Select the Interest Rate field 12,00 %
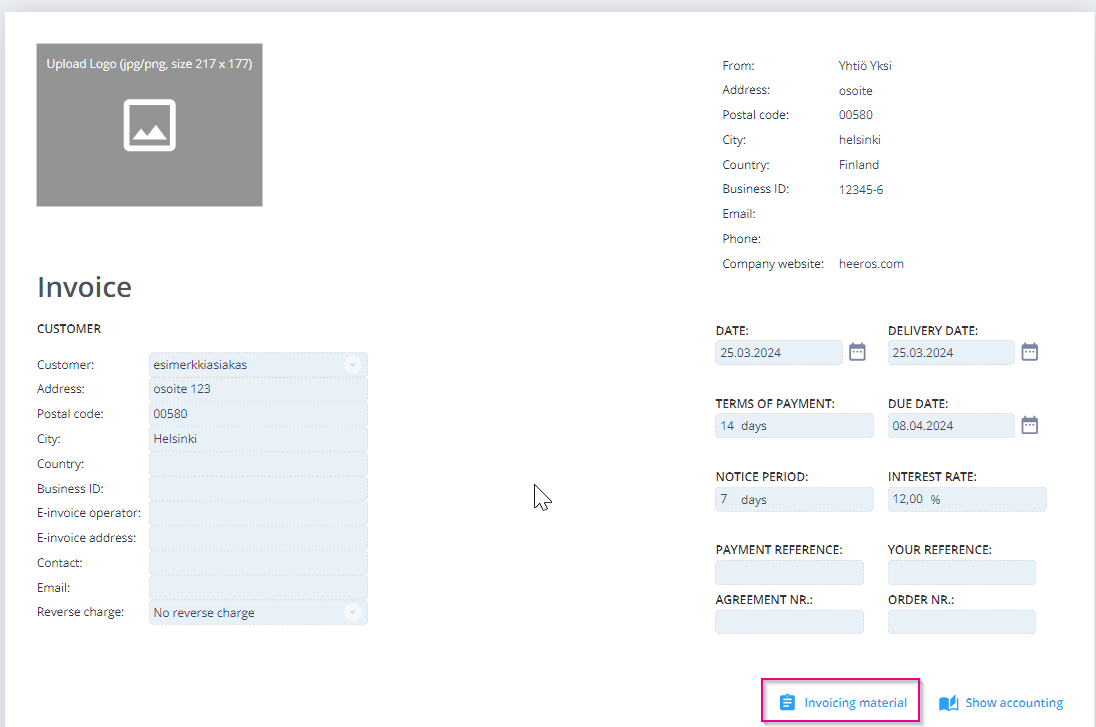 (967, 499)
